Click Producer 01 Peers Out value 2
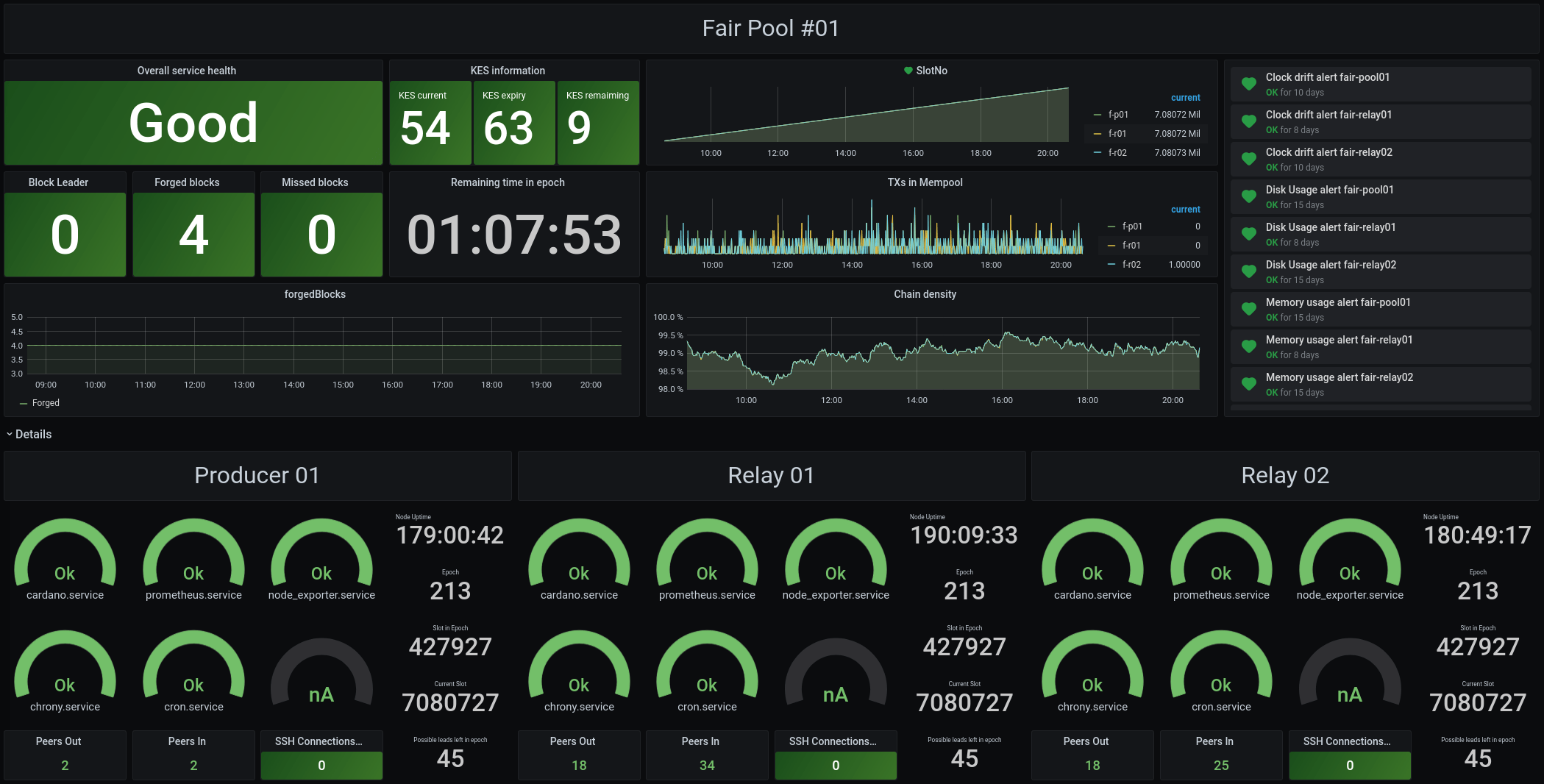This screenshot has height=784, width=1544. 65,765
